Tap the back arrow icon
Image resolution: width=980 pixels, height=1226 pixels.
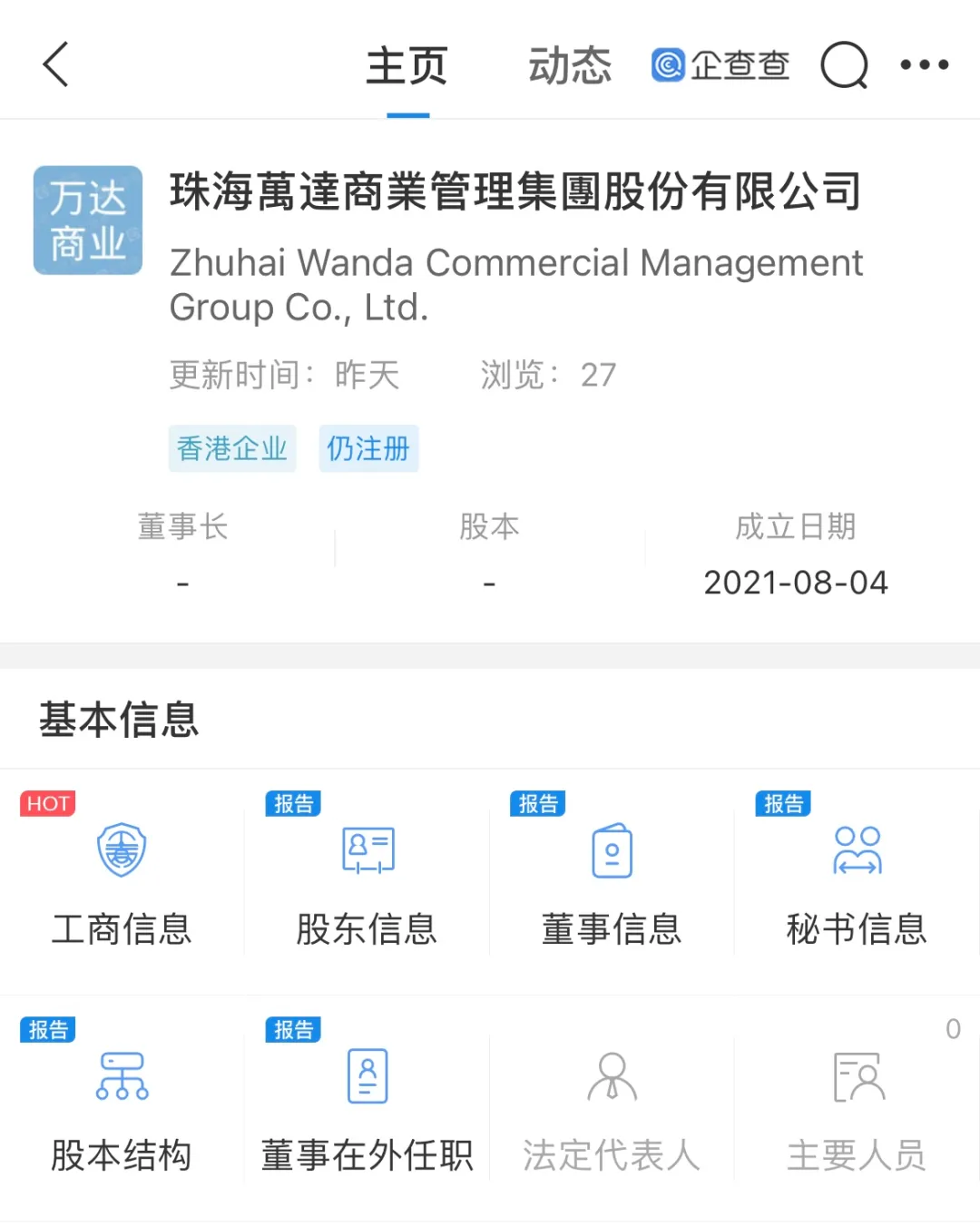56,64
